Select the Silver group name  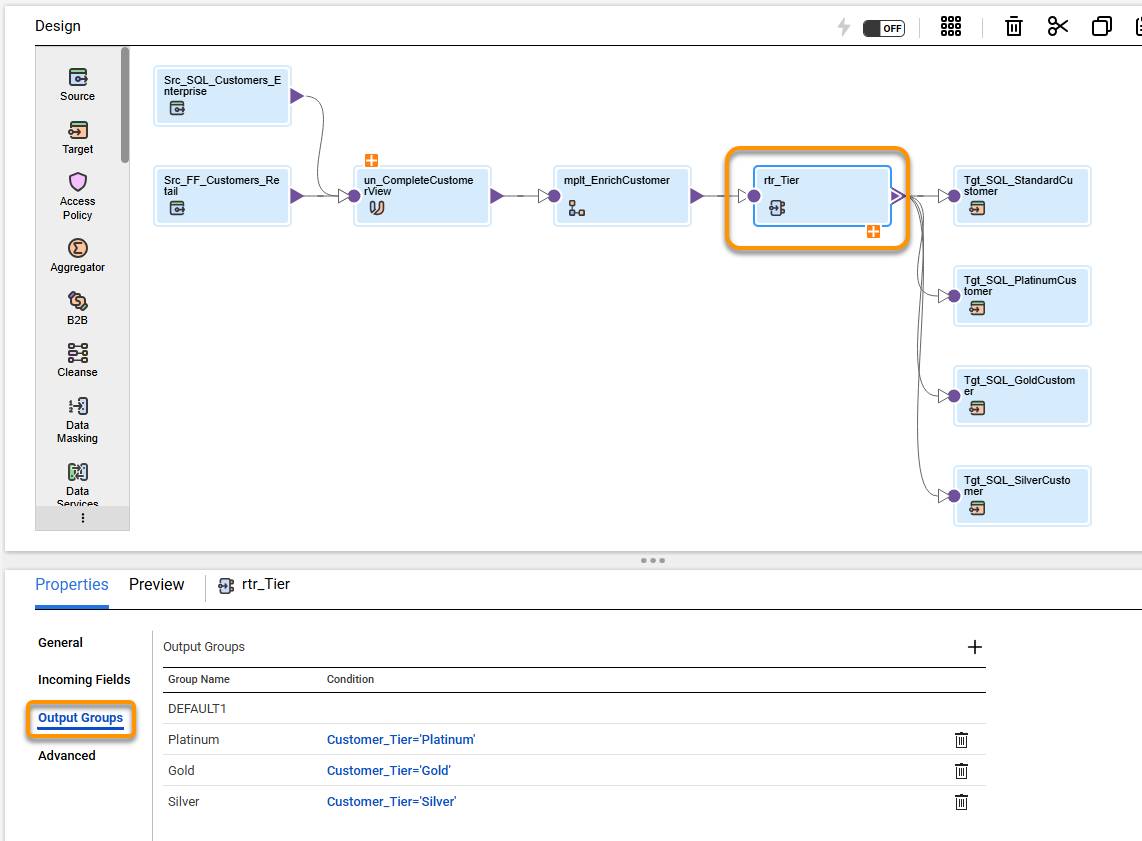tap(183, 802)
